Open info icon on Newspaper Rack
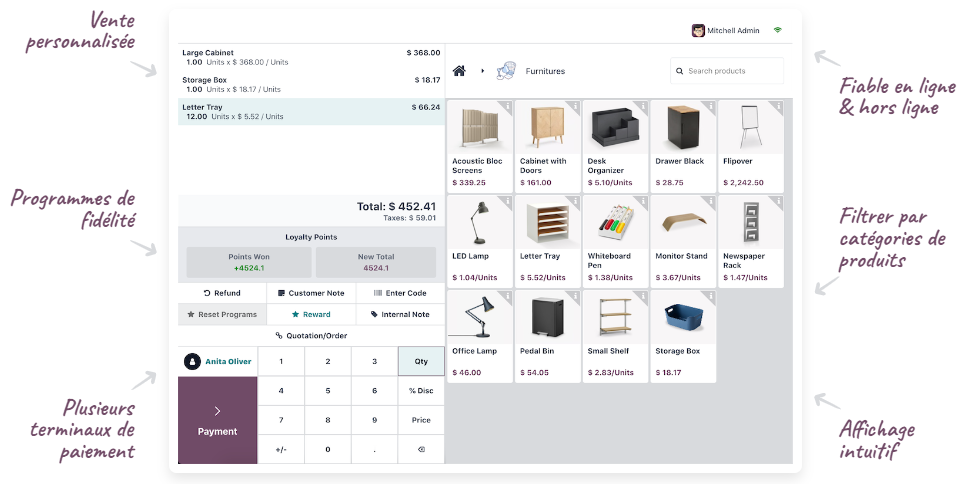Viewport: 963px width, 484px height. click(x=778, y=201)
